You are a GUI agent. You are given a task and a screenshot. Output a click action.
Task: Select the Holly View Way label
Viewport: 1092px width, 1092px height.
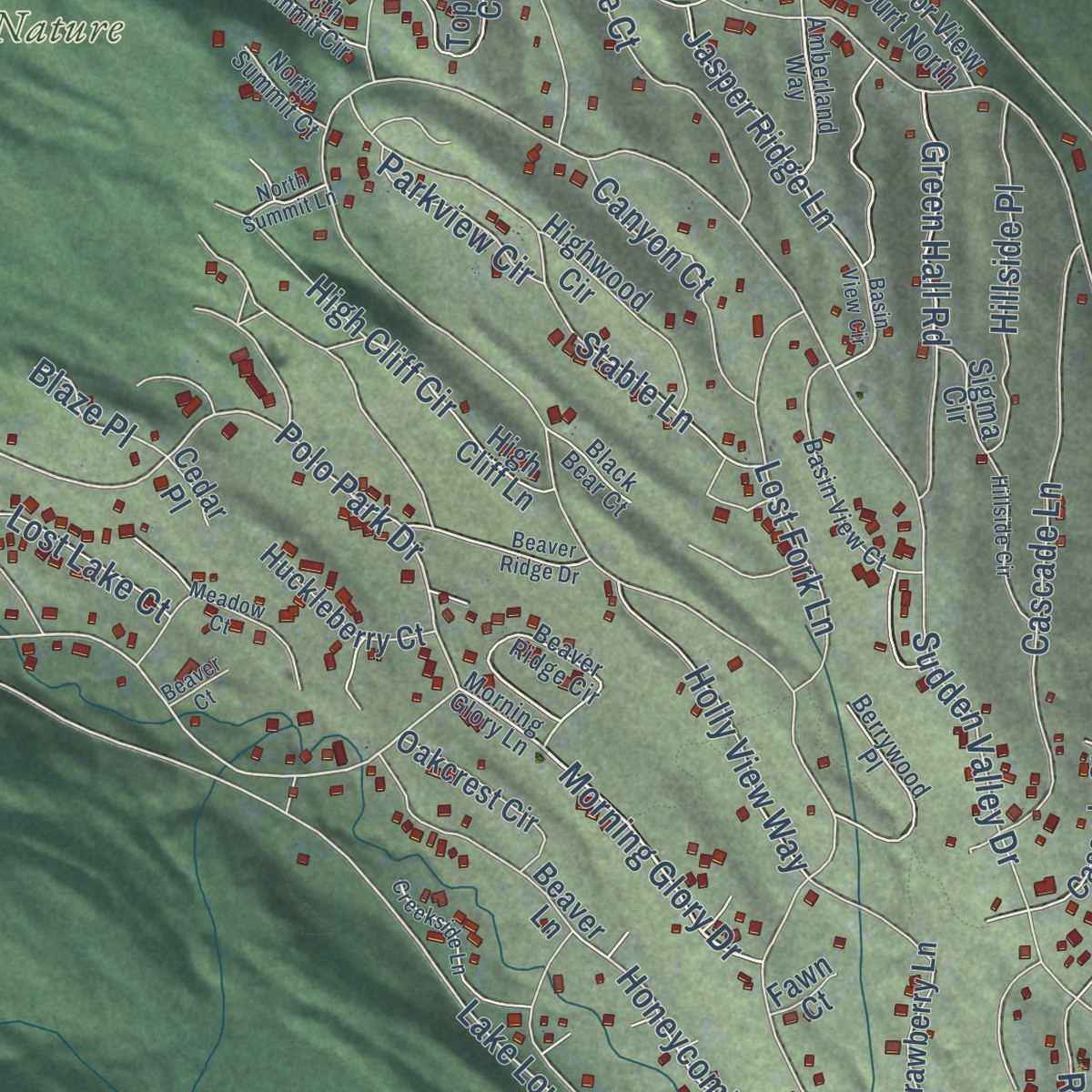coord(744,769)
